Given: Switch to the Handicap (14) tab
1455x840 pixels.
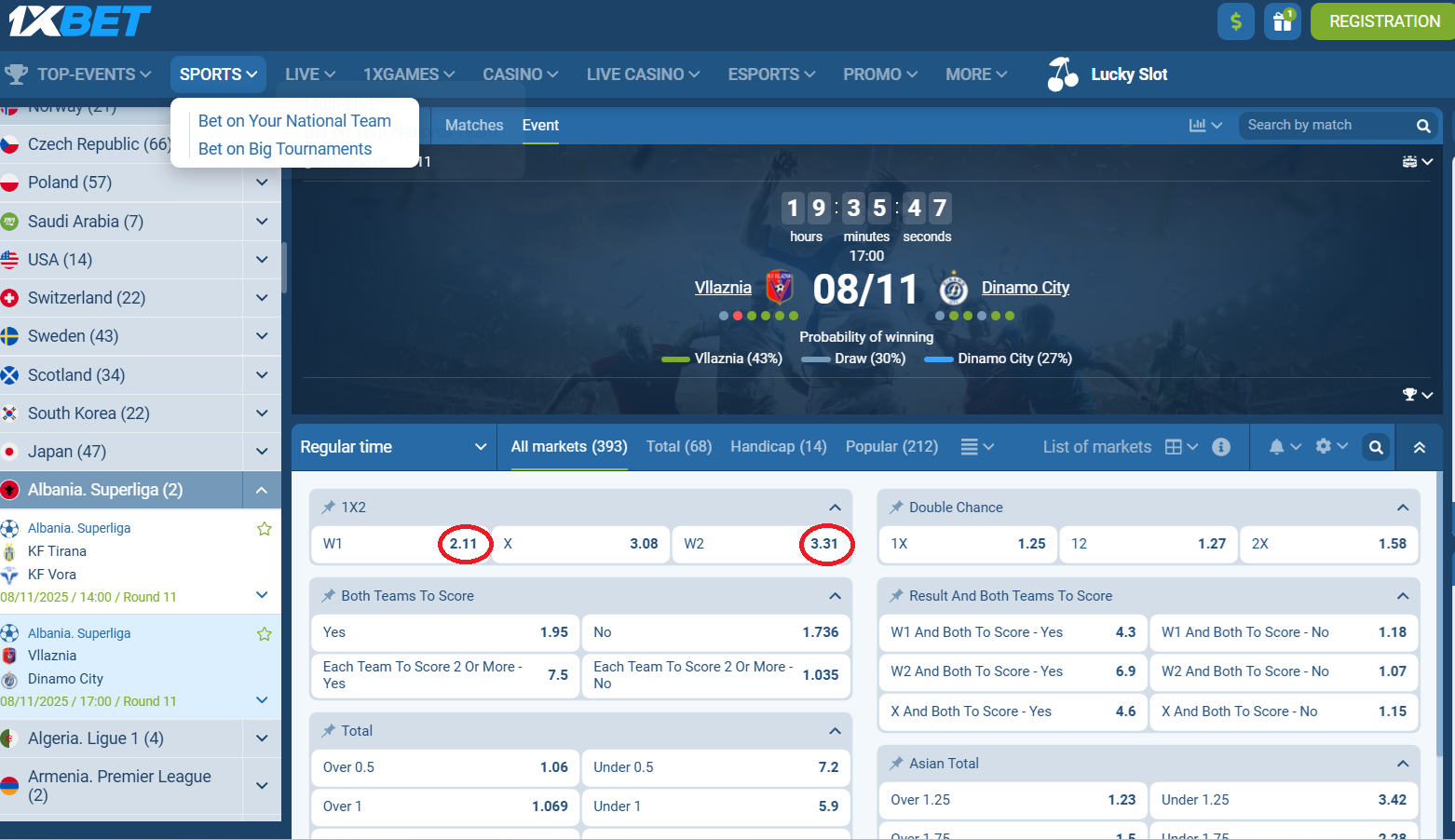Looking at the screenshot, I should (778, 447).
